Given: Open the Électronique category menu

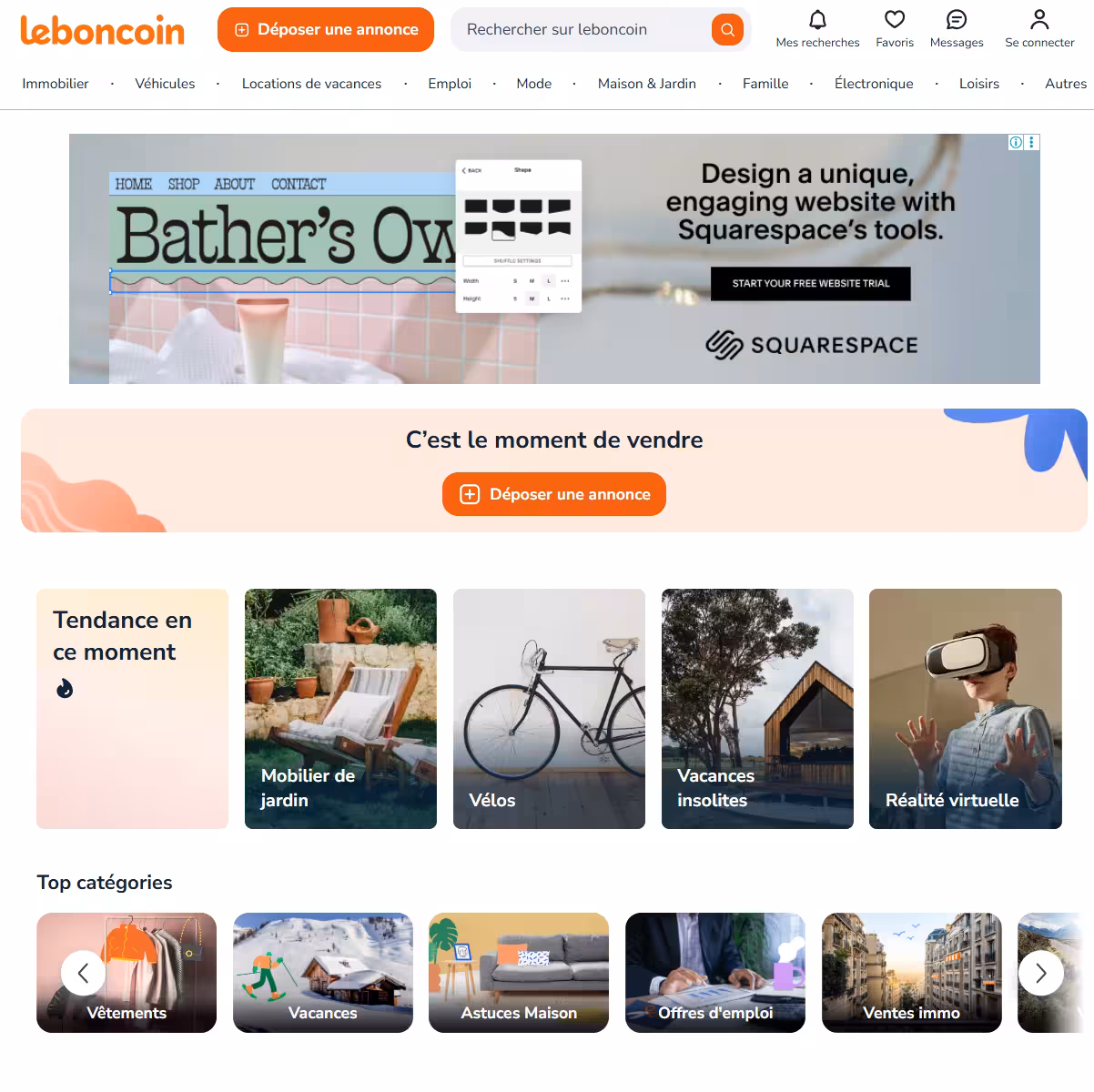Looking at the screenshot, I should click(x=874, y=84).
